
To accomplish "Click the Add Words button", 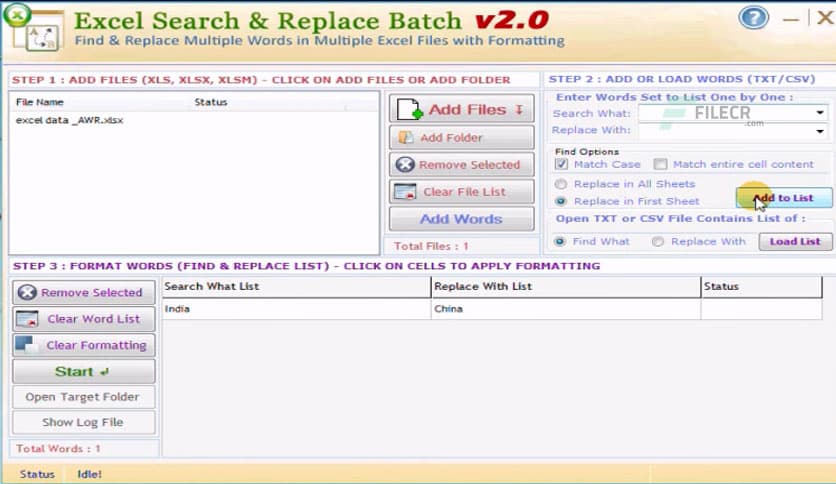I will coord(462,219).
